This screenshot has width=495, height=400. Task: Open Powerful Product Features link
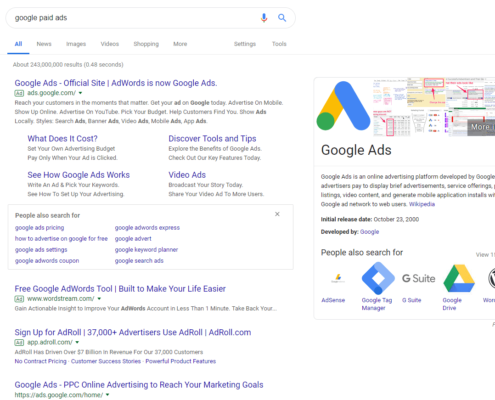coord(181,361)
